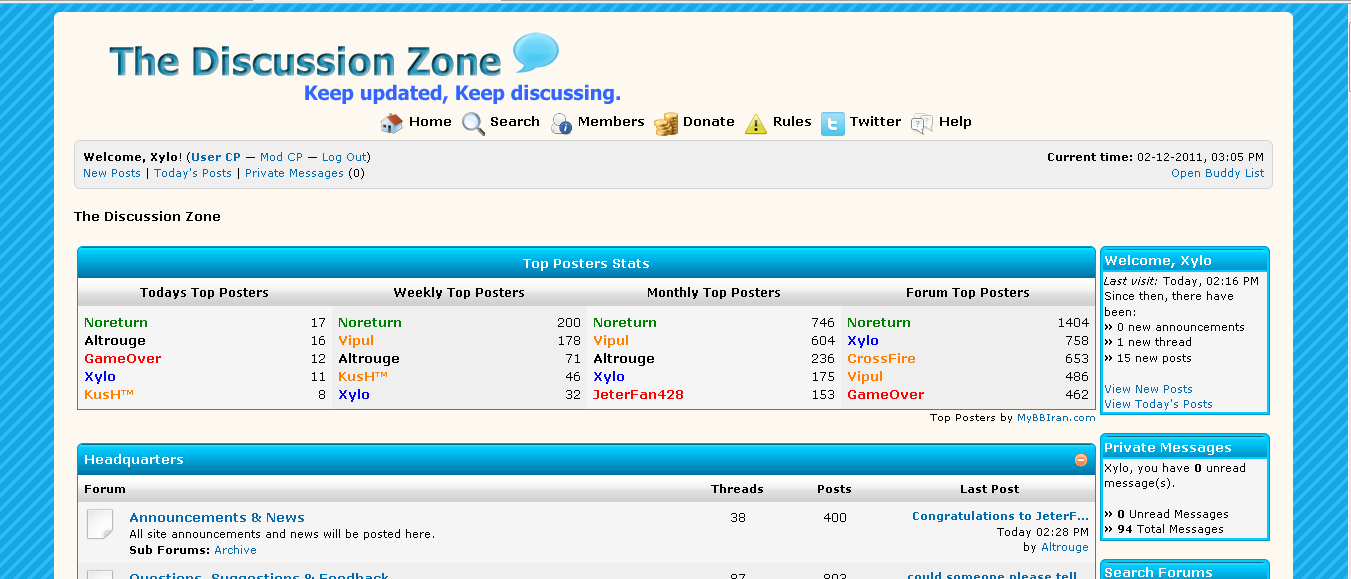Open CrossFire in Forum Top Posters
Viewport: 1351px width, 579px height.
point(881,359)
